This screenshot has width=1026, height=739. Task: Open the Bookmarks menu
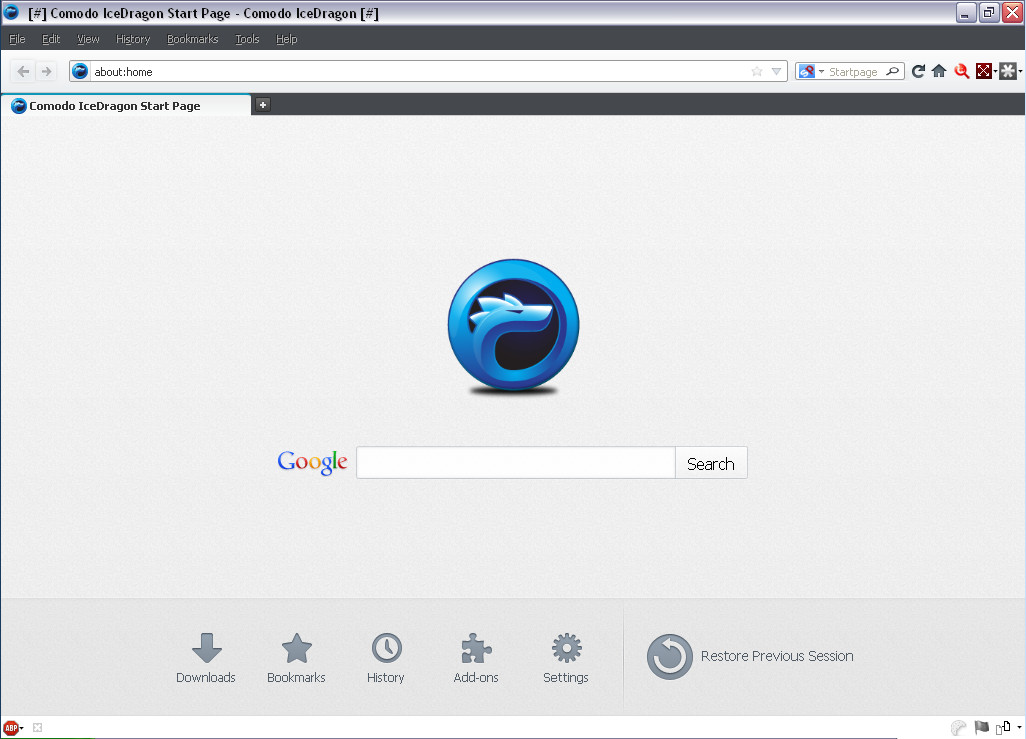click(192, 39)
